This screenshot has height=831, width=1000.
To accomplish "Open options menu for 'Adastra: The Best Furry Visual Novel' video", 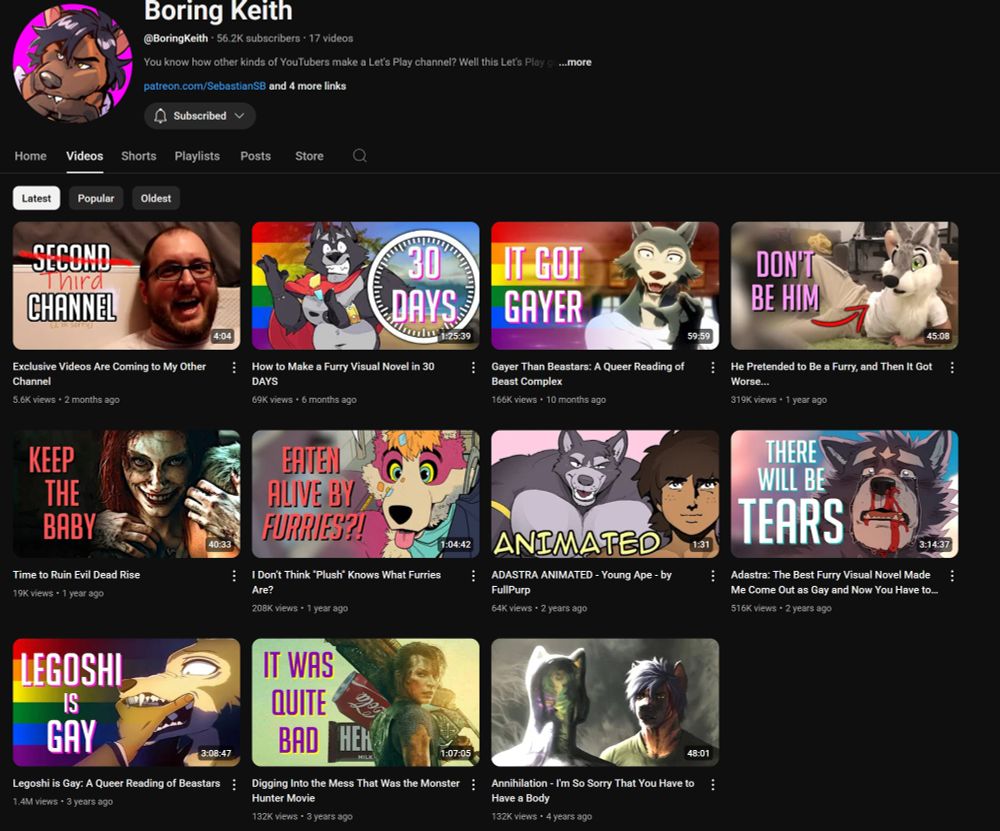I will click(x=952, y=576).
